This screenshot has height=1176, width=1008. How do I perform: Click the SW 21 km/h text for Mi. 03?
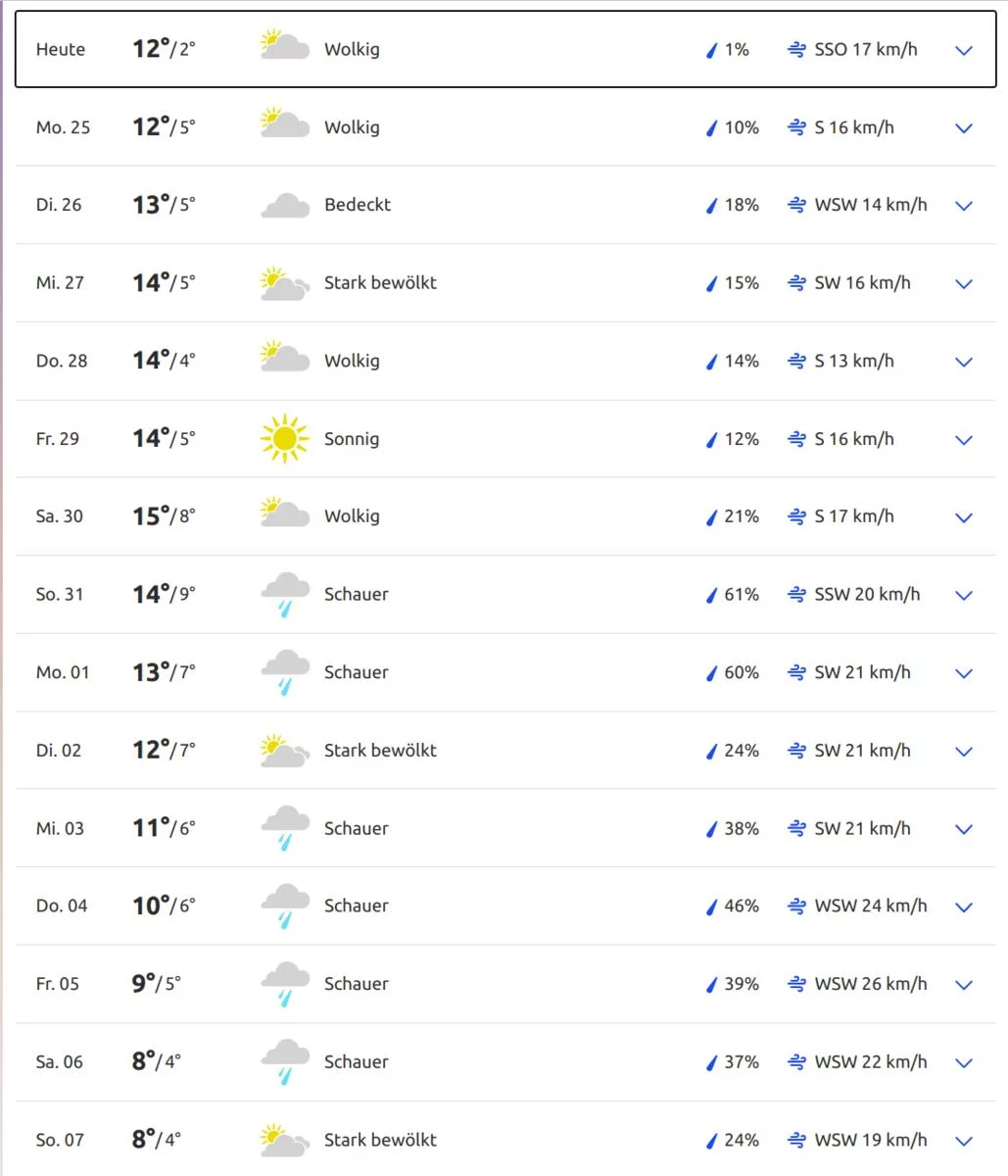click(862, 828)
